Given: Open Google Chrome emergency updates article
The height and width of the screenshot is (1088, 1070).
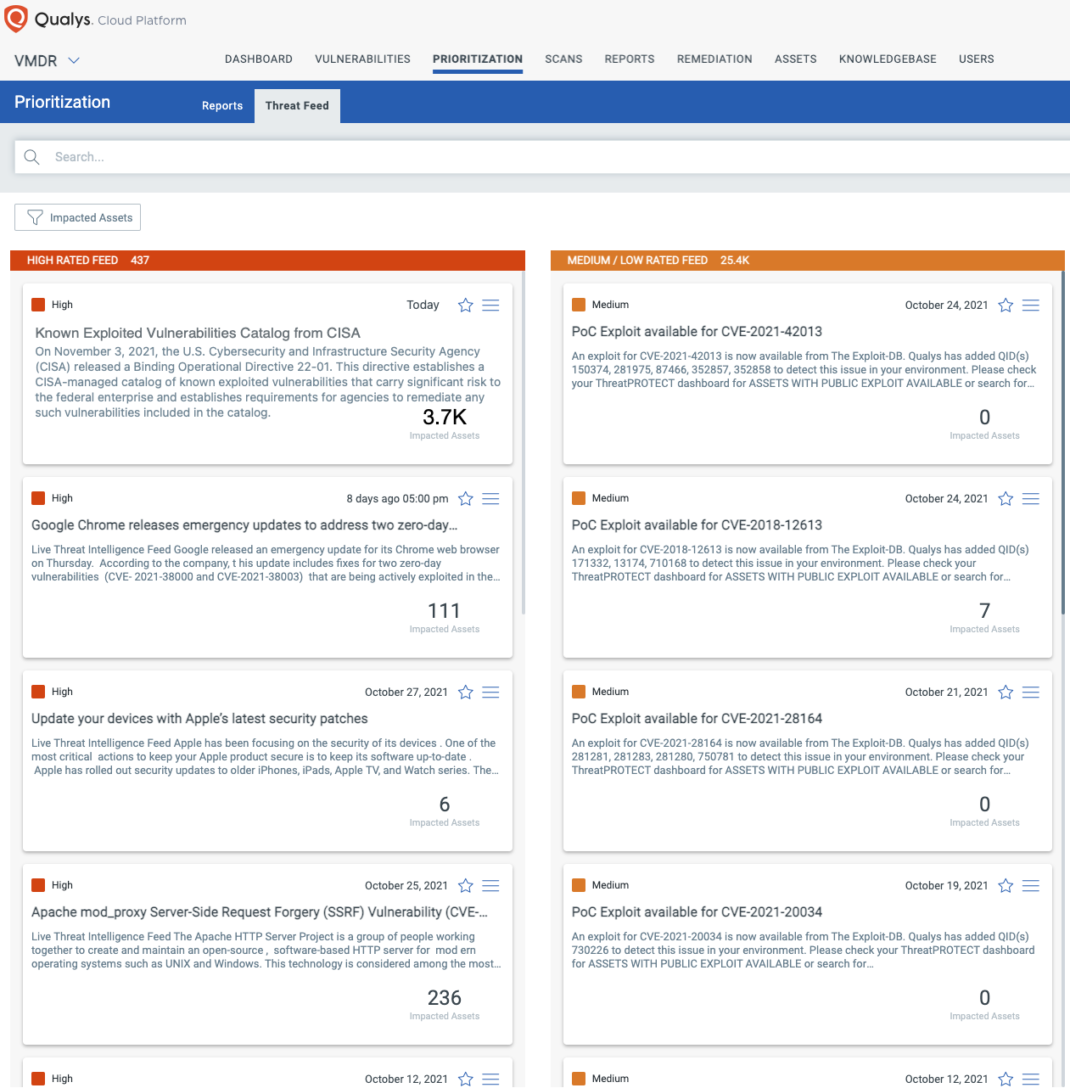Looking at the screenshot, I should [x=244, y=525].
